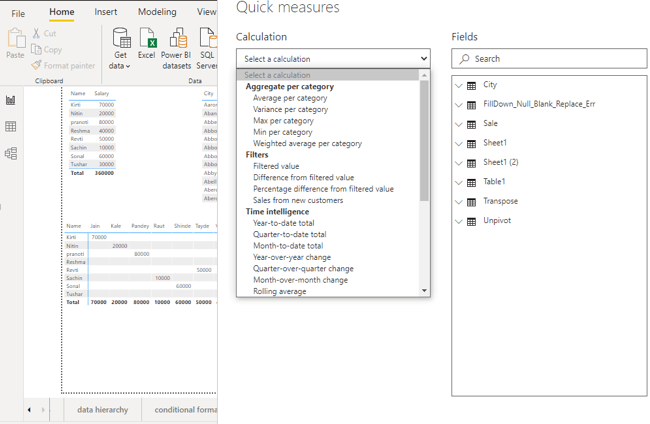This screenshot has height=424, width=650.
Task: Click the Transpose table icon
Action: click(x=471, y=202)
